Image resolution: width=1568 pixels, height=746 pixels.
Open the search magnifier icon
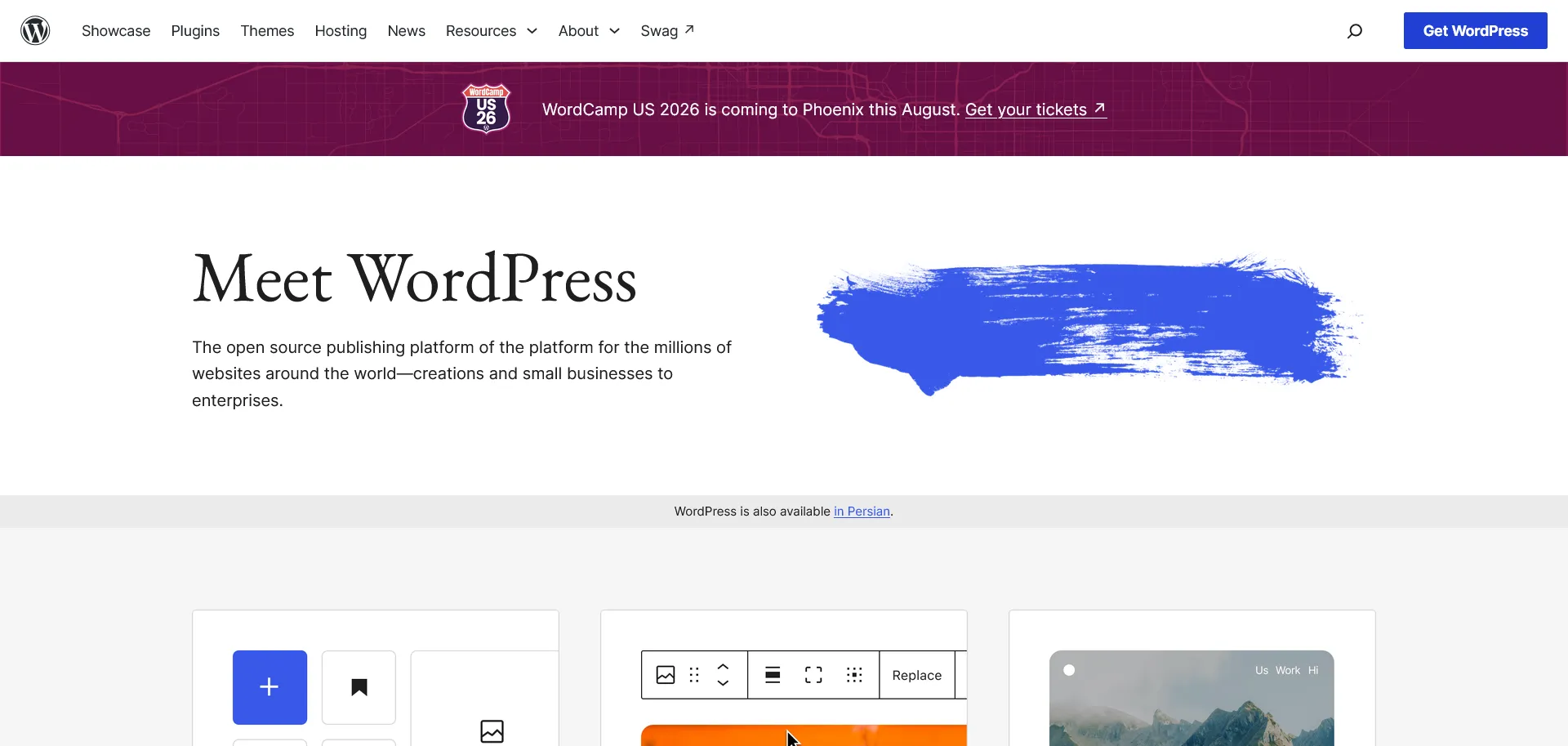[x=1355, y=31]
